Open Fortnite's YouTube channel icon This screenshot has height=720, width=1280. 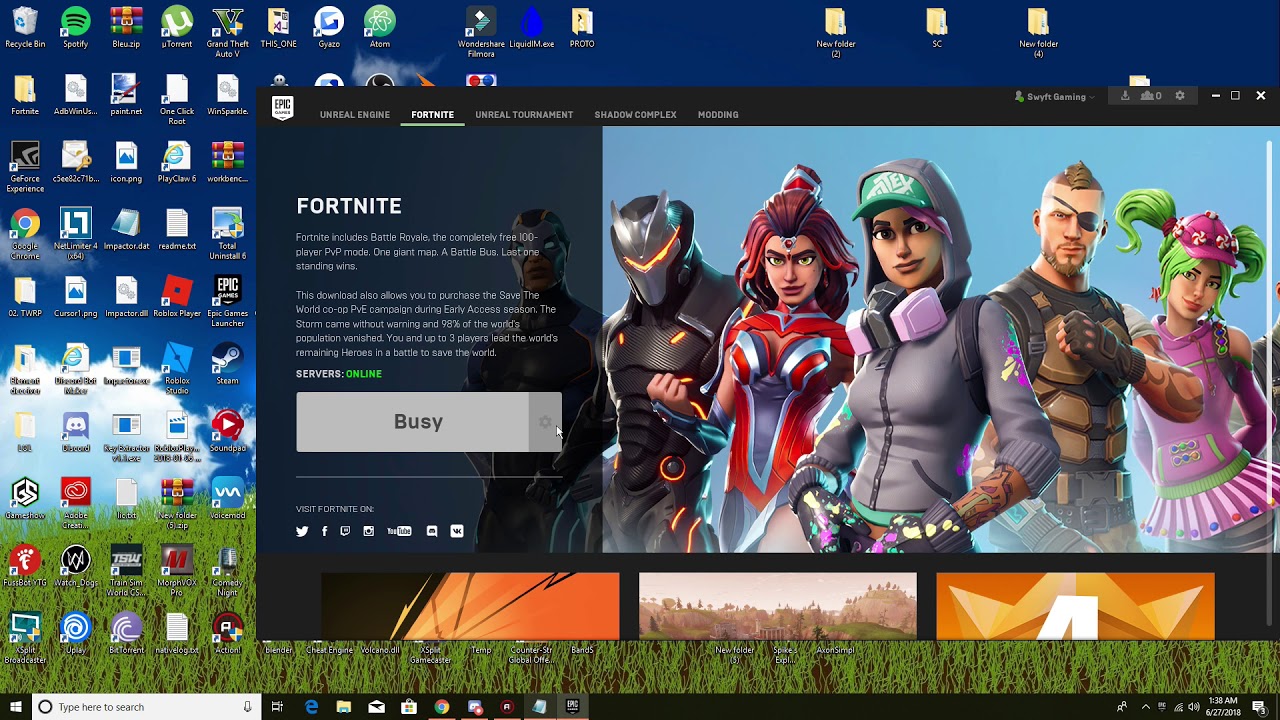pos(399,531)
